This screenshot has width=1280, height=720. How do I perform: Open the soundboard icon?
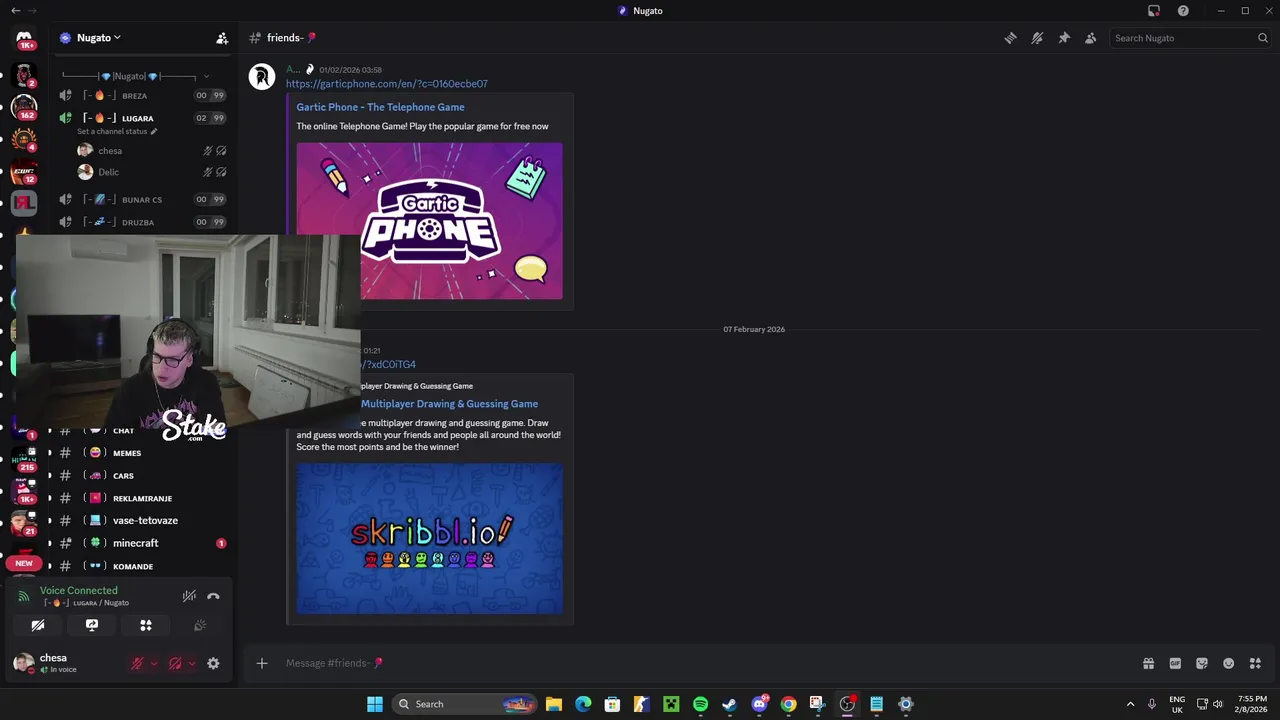pyautogui.click(x=200, y=625)
